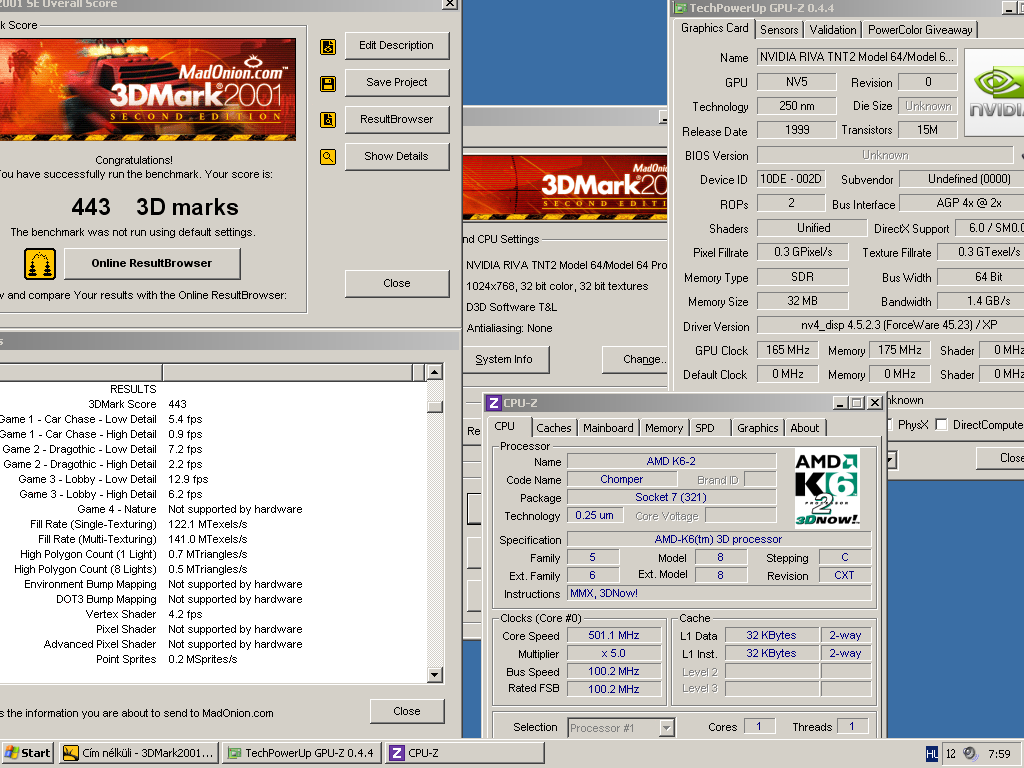Click the Core Speed 501.1 MHz value

tap(614, 635)
